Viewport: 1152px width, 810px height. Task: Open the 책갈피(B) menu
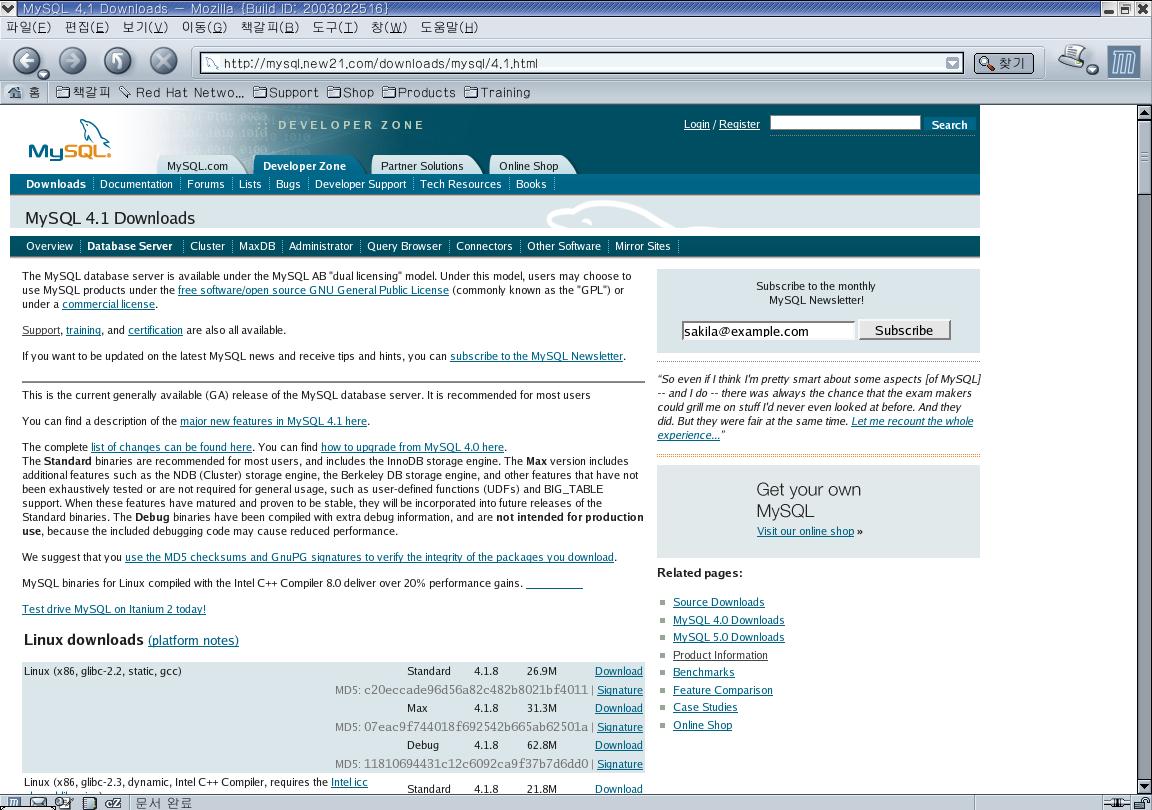click(x=270, y=27)
